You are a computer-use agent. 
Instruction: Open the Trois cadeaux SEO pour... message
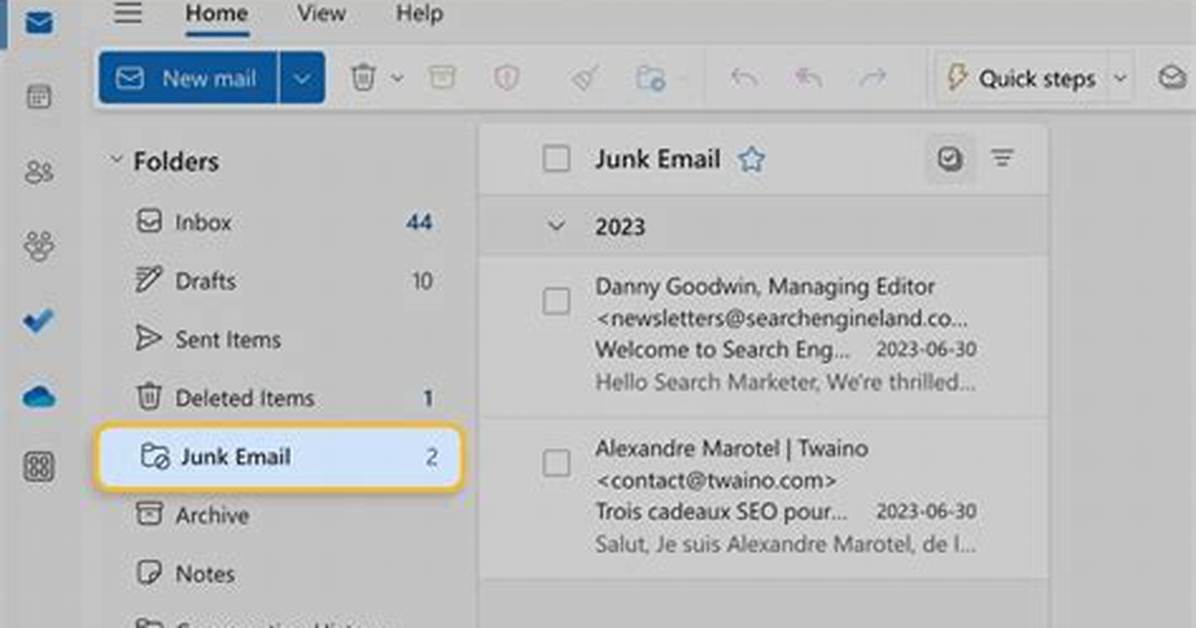coord(763,498)
